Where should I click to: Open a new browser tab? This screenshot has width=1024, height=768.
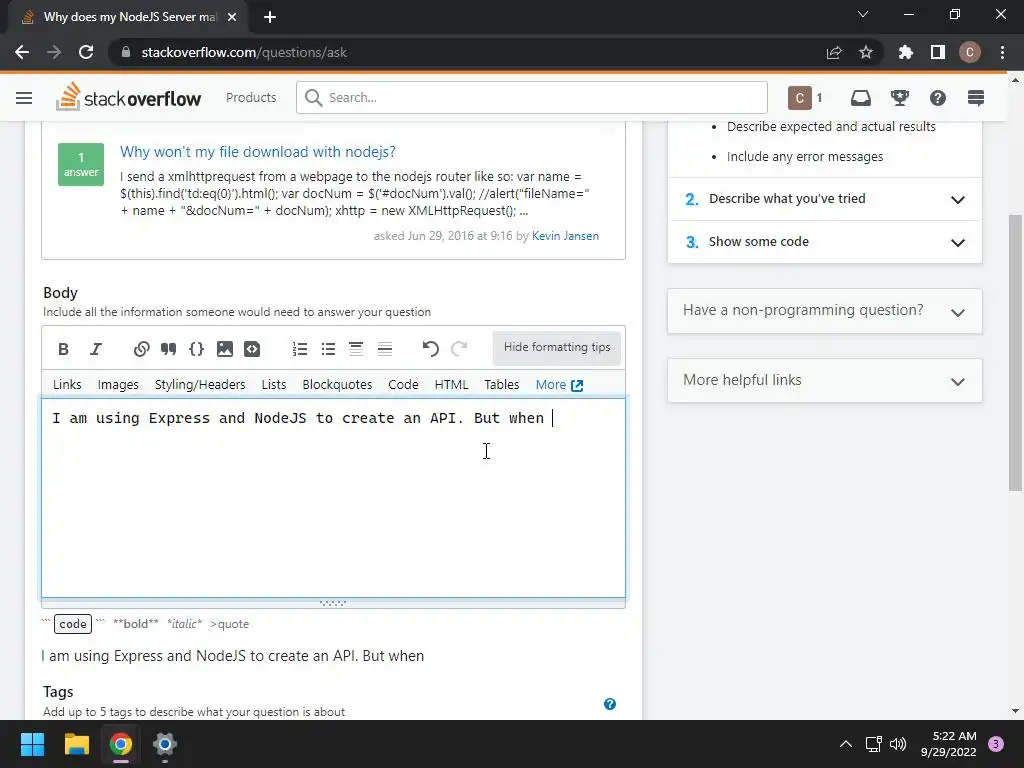click(270, 17)
